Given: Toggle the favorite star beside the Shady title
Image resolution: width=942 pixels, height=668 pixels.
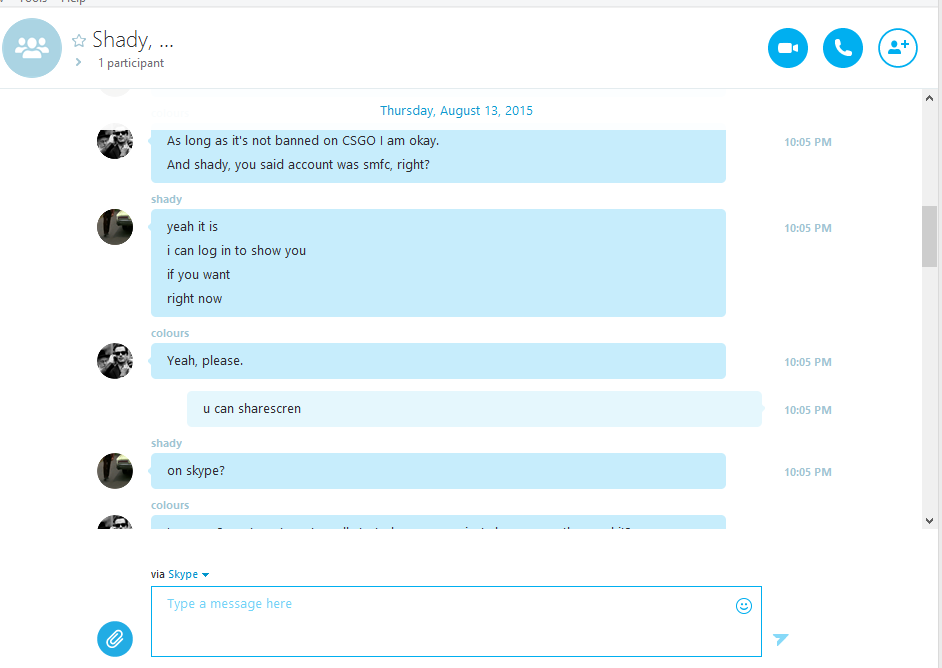Looking at the screenshot, I should click(x=79, y=41).
